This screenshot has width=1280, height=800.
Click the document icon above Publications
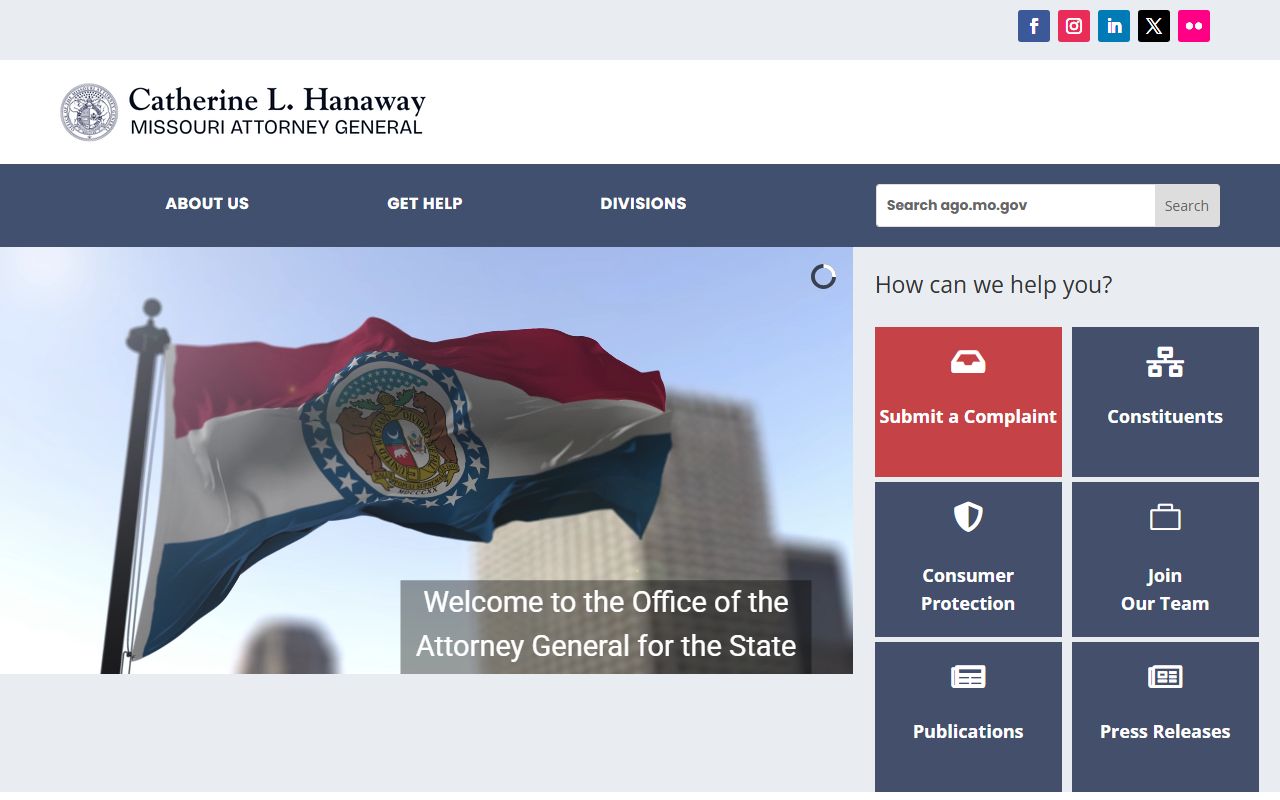coord(968,677)
